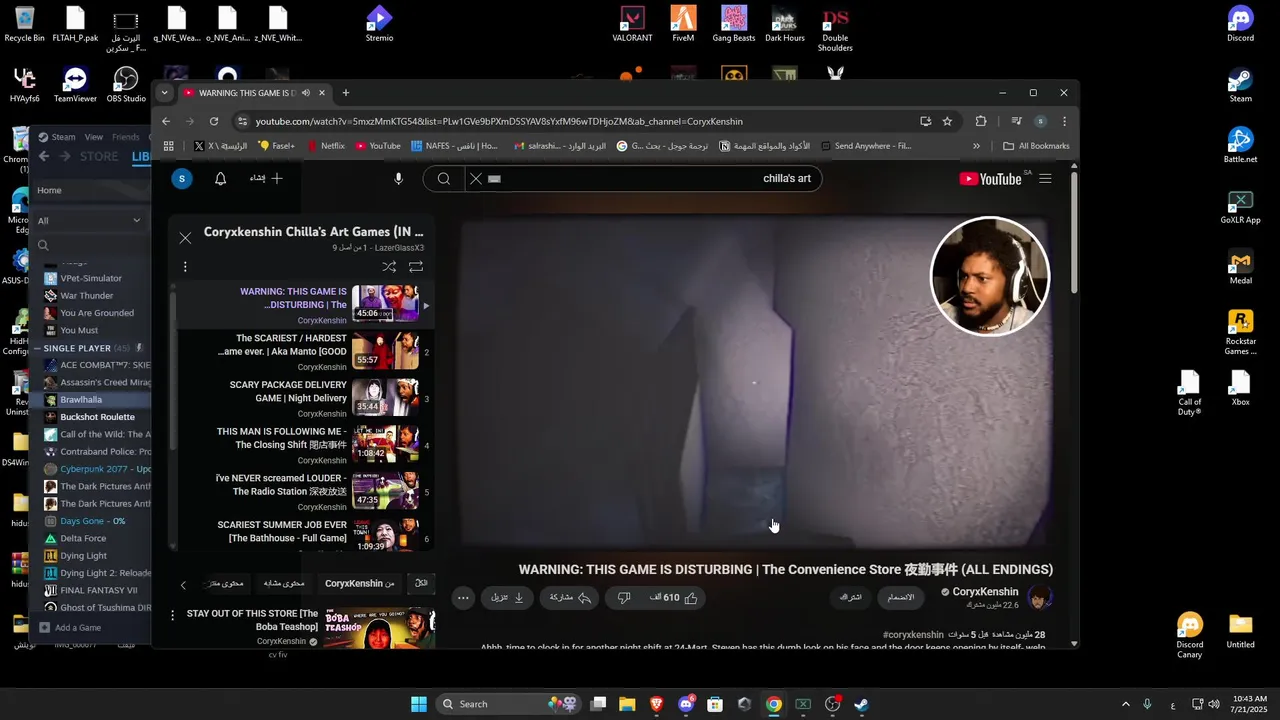The image size is (1280, 720).
Task: Click 'Add a Game' in Steam
Action: (x=70, y=628)
